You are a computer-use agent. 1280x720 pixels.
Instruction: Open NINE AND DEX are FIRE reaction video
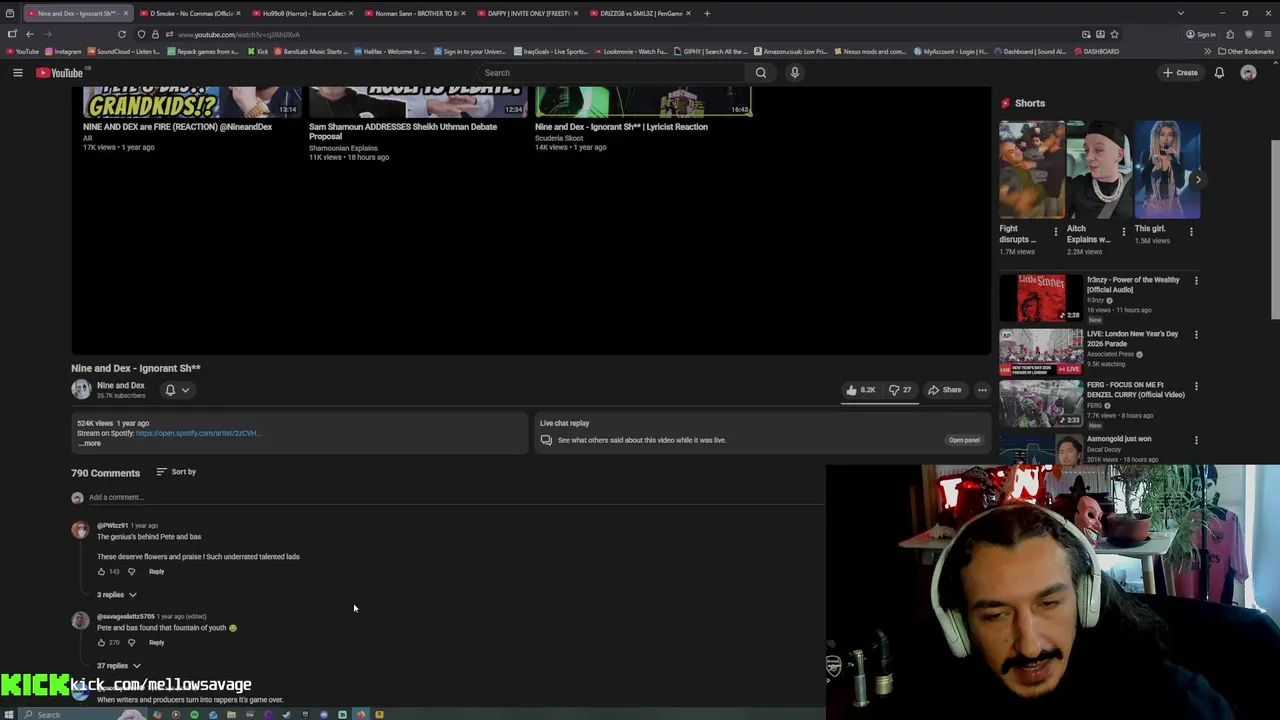click(177, 127)
